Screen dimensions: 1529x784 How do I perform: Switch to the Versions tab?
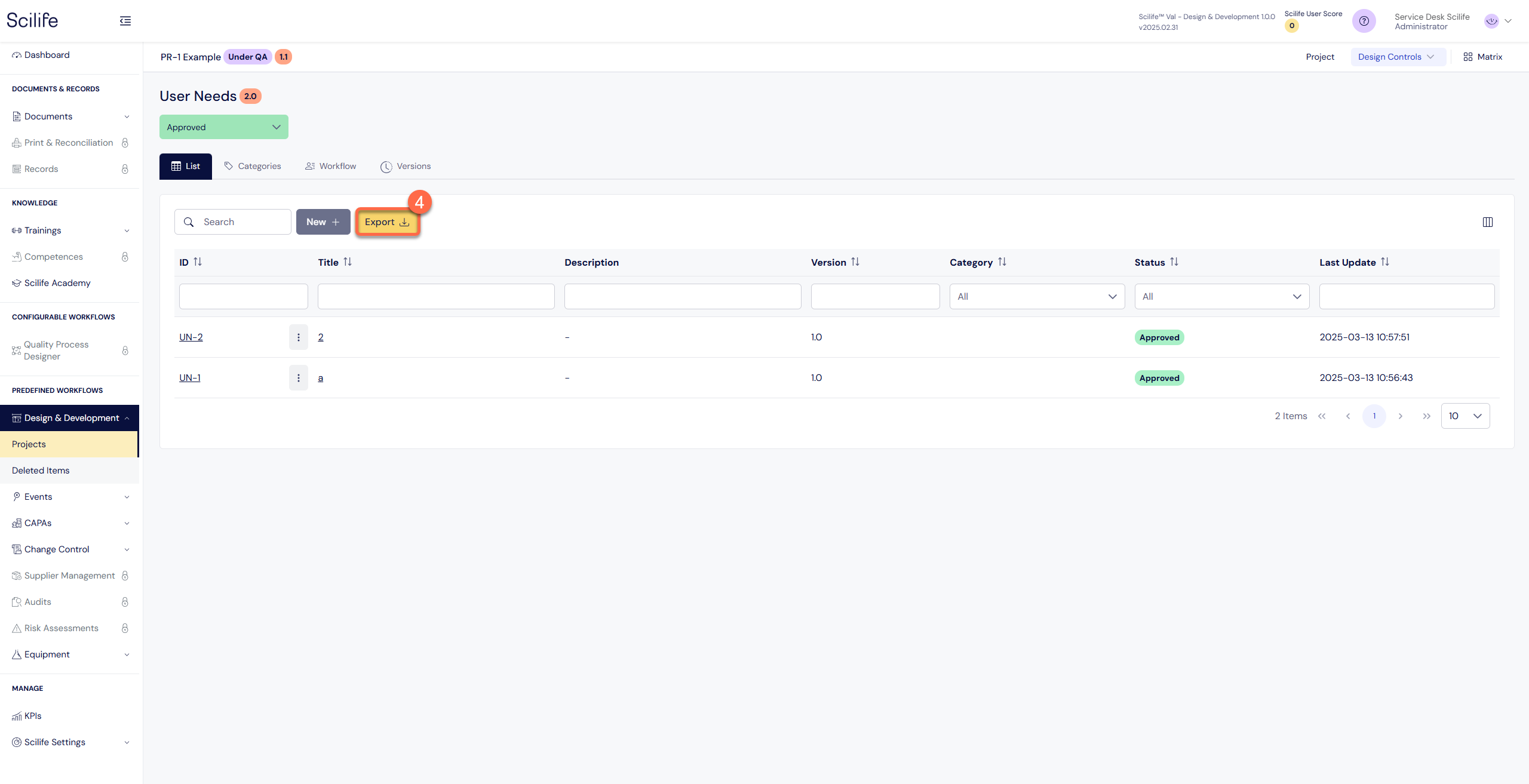point(406,167)
